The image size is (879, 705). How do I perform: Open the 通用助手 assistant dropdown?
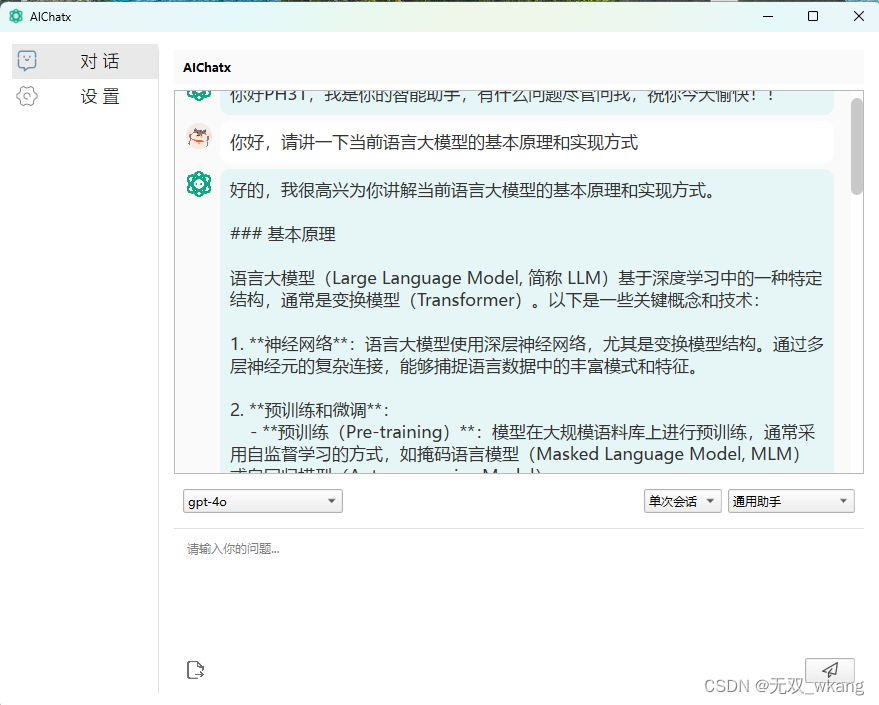790,500
